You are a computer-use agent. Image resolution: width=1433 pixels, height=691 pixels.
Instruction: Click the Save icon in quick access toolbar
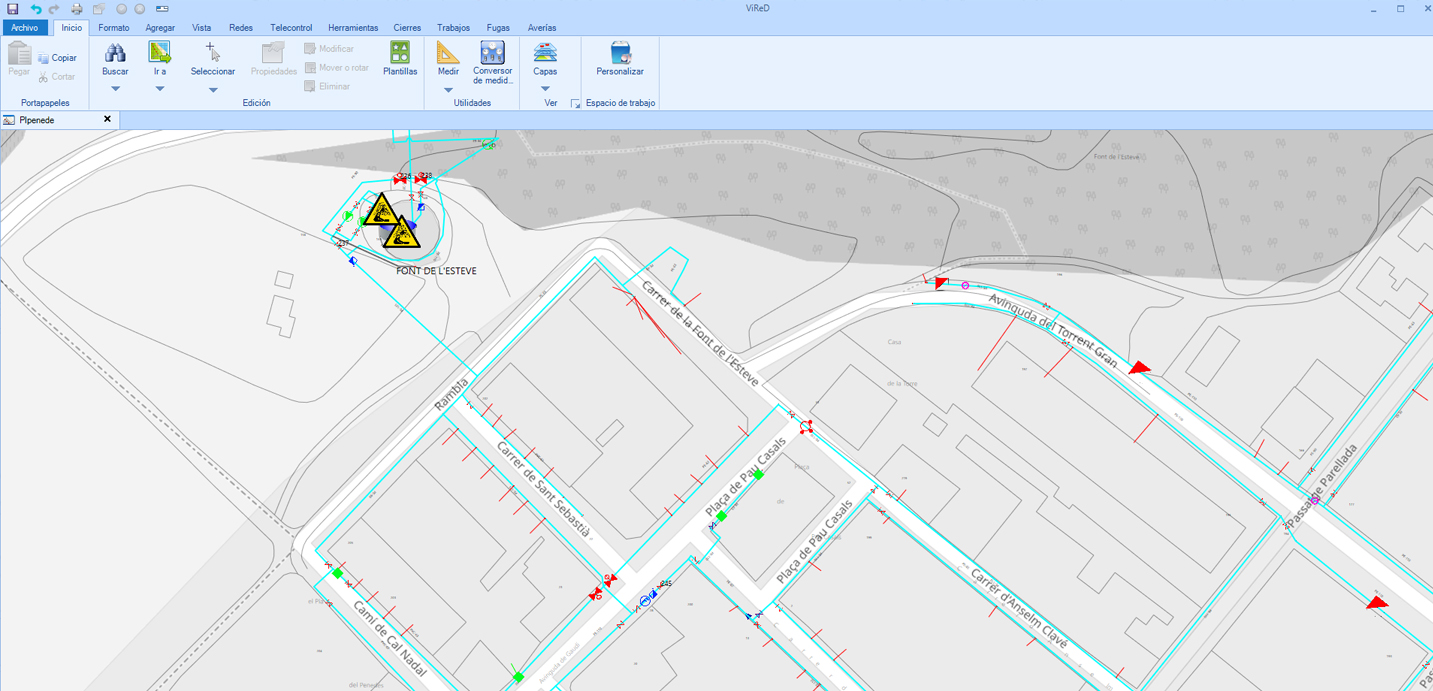coord(13,9)
